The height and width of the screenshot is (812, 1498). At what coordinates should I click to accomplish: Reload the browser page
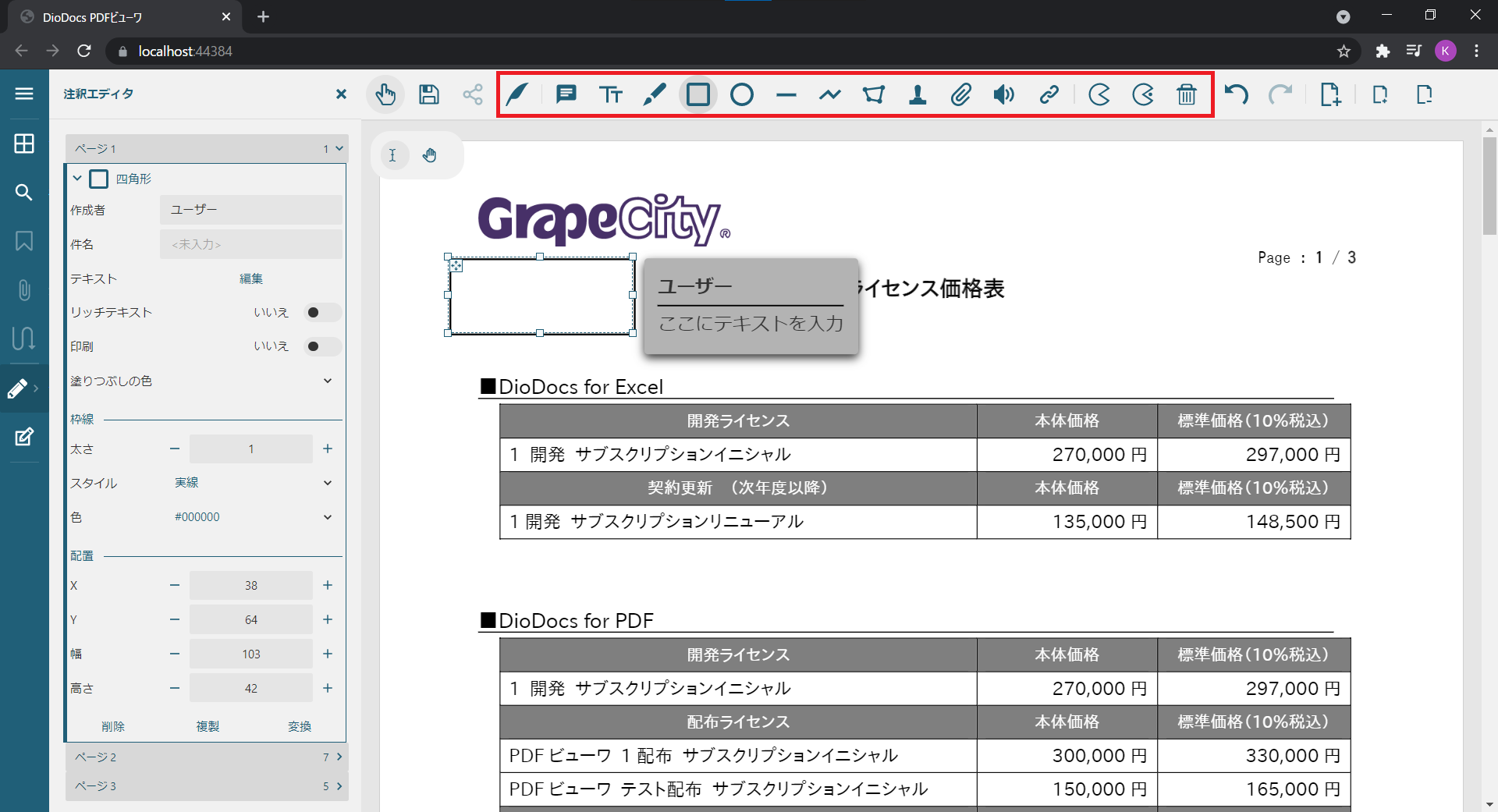tap(84, 51)
